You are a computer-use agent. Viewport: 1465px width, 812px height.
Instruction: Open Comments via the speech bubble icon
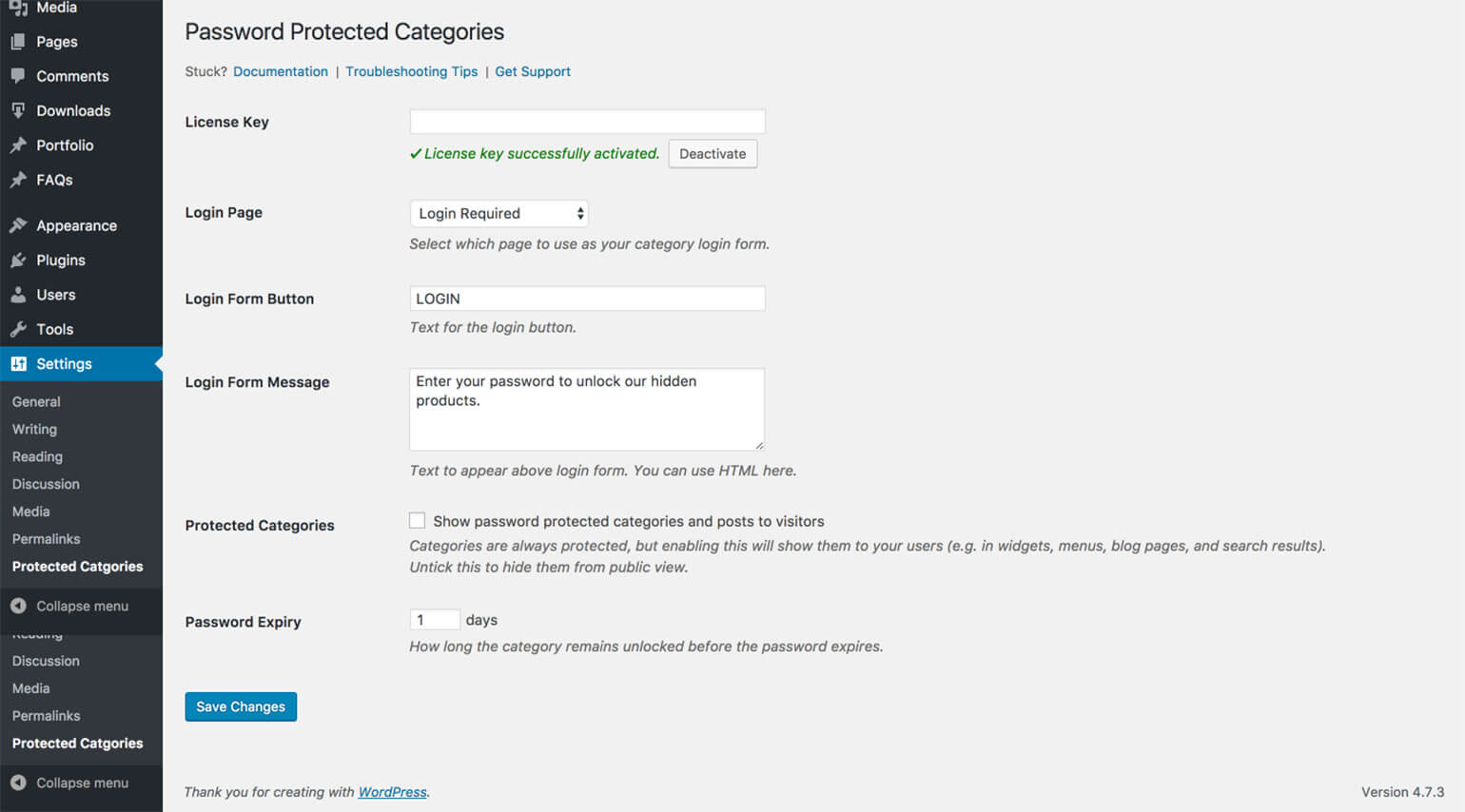click(21, 76)
